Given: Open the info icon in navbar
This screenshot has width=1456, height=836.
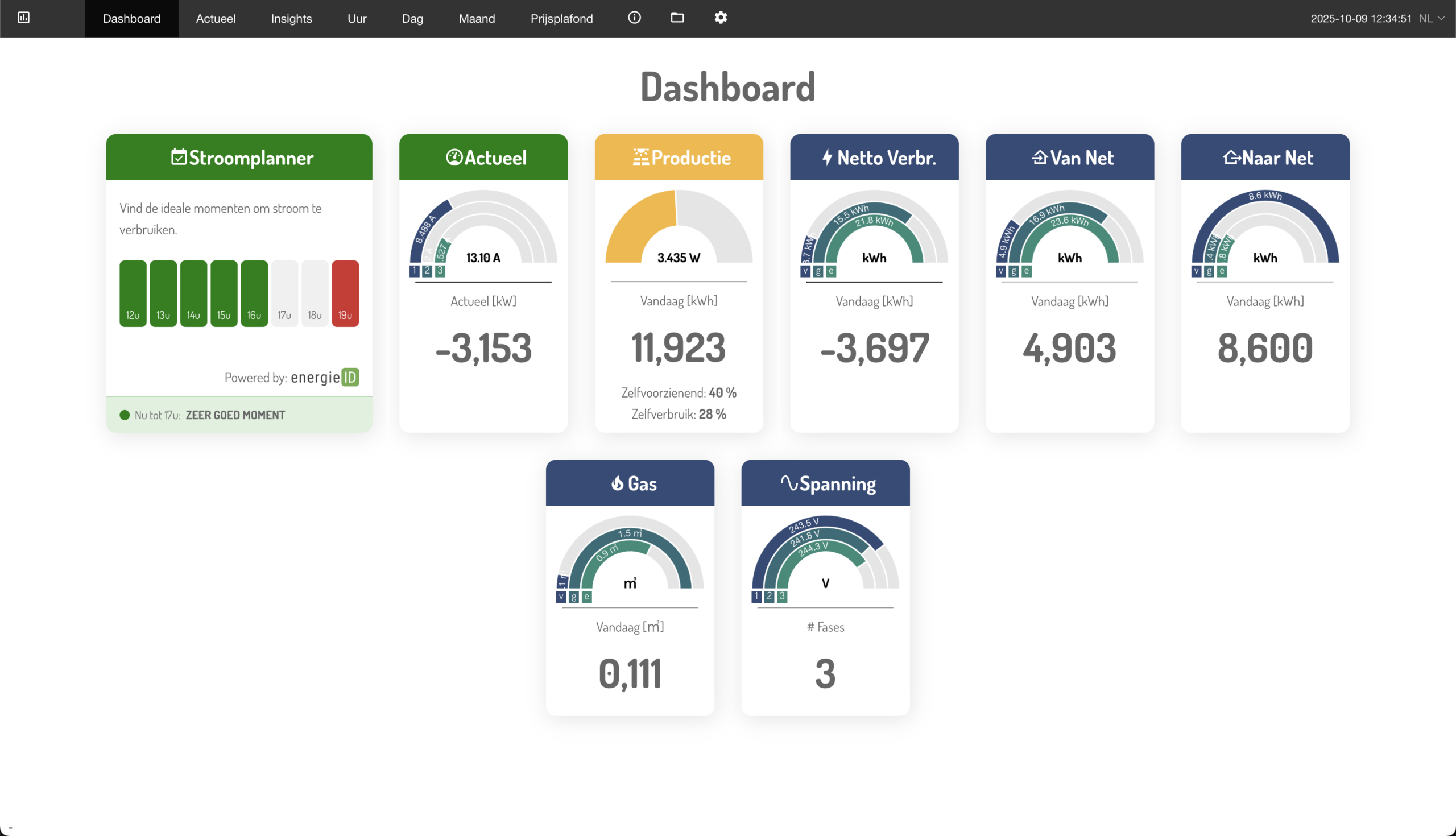Looking at the screenshot, I should [x=634, y=18].
